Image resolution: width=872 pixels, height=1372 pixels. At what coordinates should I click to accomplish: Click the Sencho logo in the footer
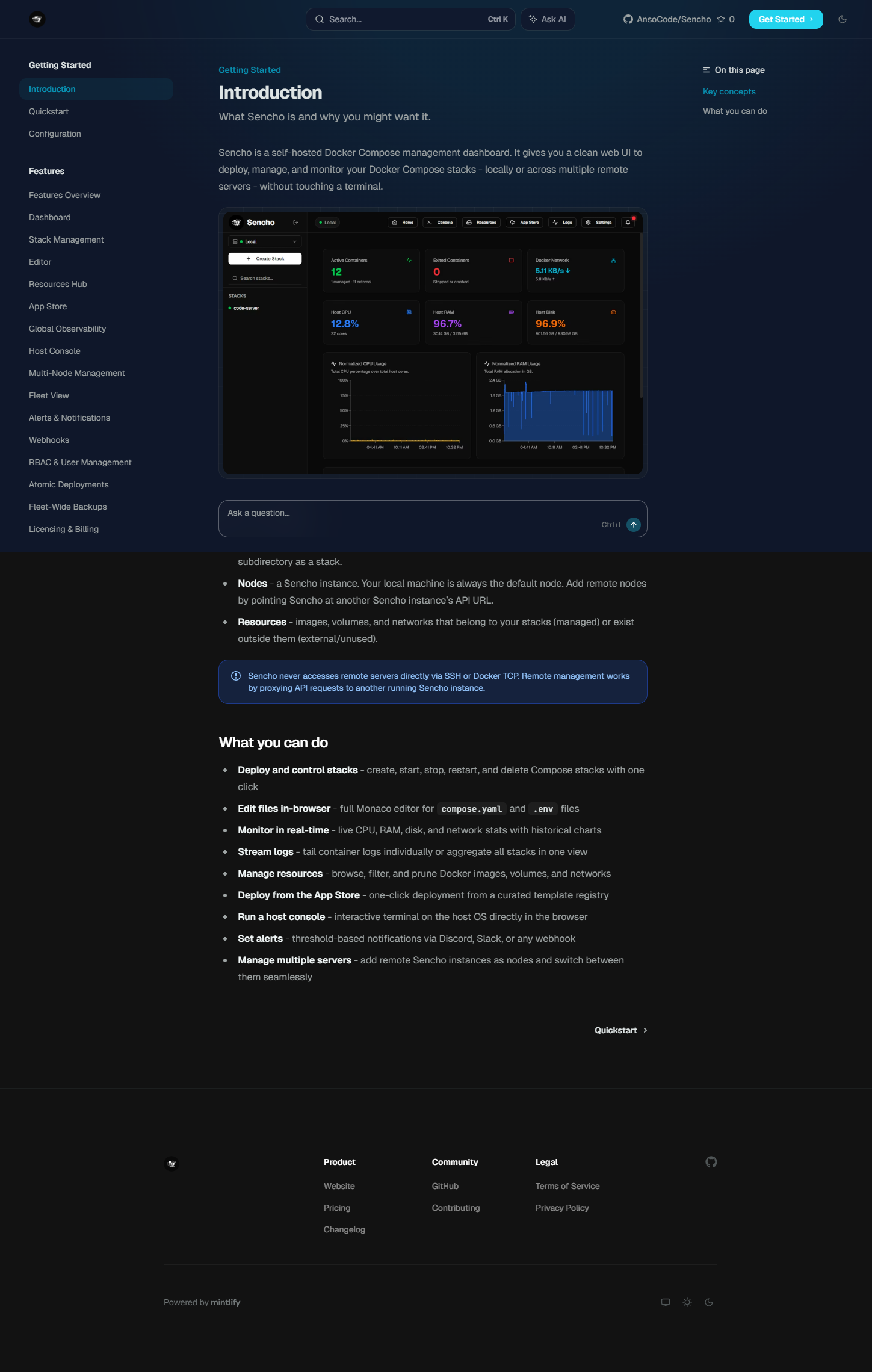(x=172, y=1164)
